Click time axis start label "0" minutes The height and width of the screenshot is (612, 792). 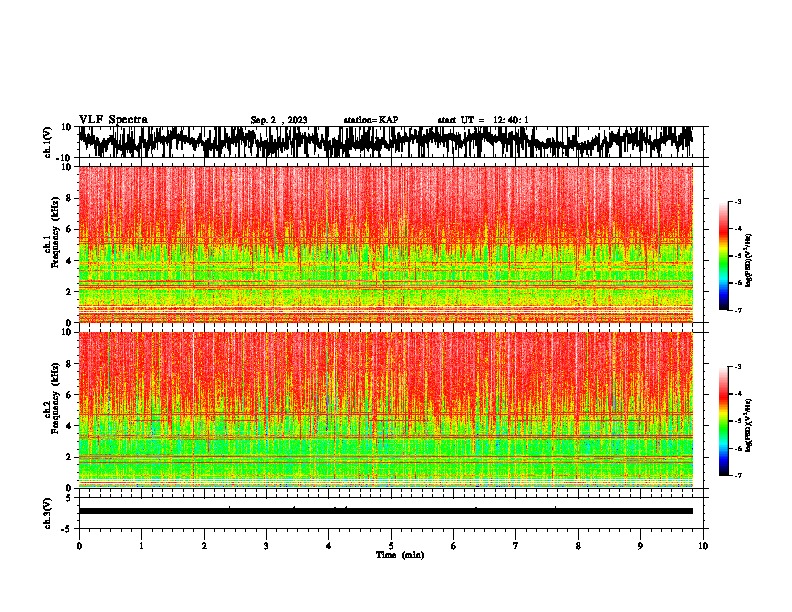(x=79, y=546)
